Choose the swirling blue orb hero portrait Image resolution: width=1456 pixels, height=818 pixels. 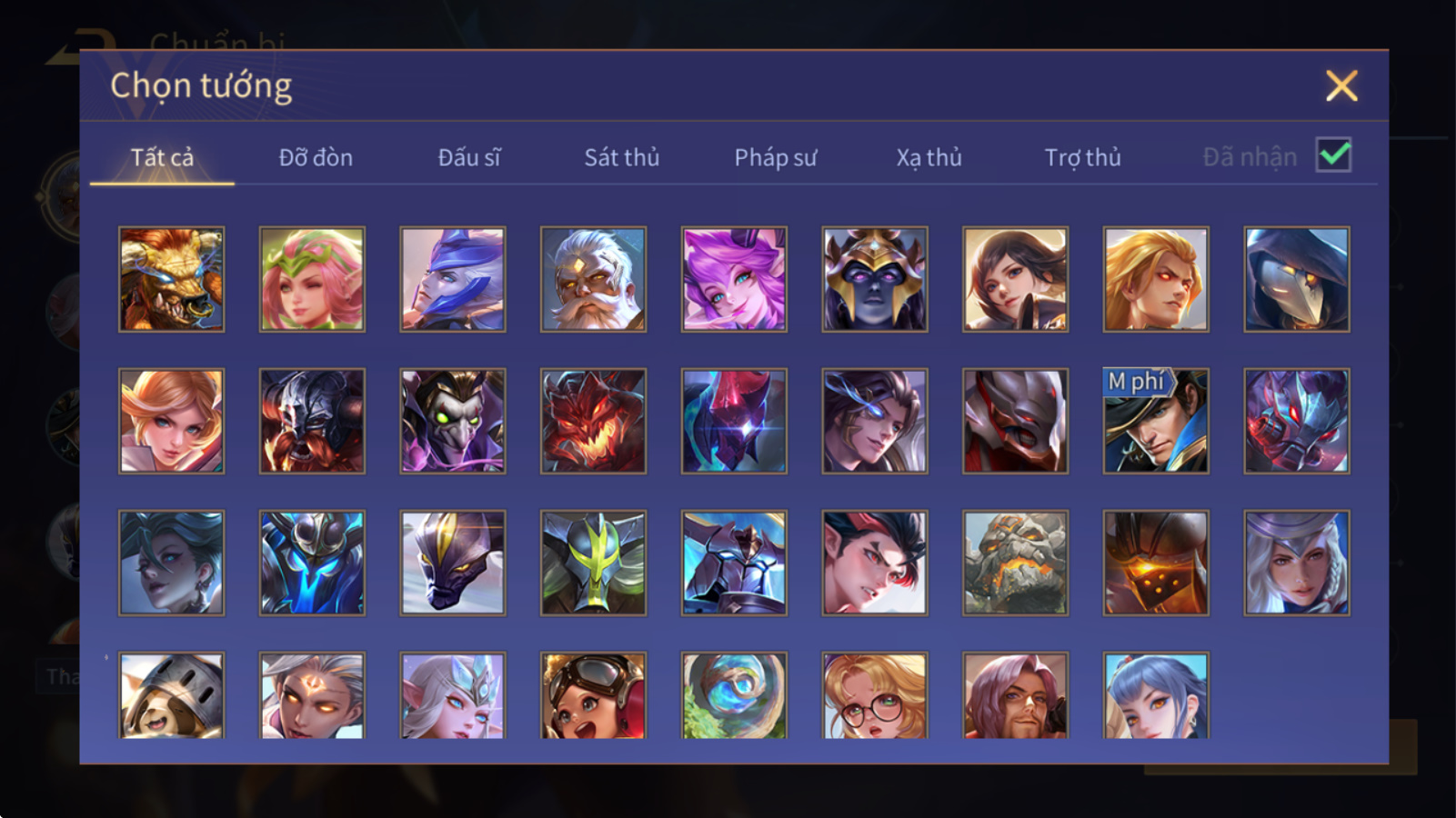click(x=734, y=695)
